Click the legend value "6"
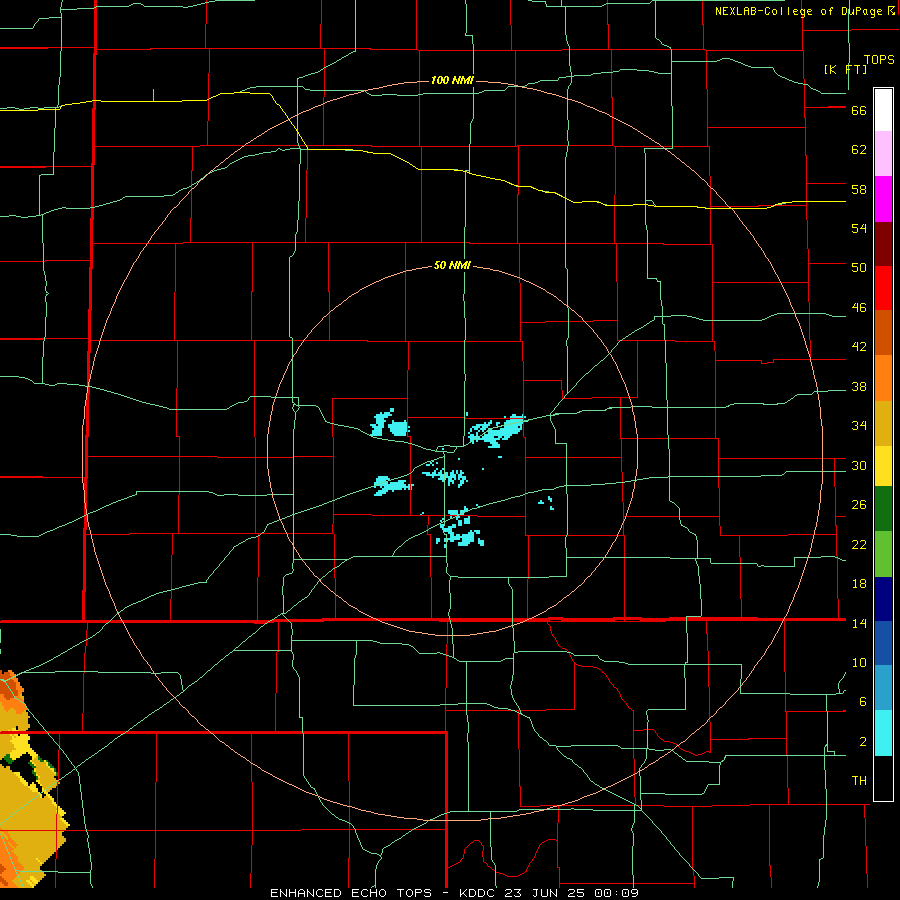 coord(863,702)
